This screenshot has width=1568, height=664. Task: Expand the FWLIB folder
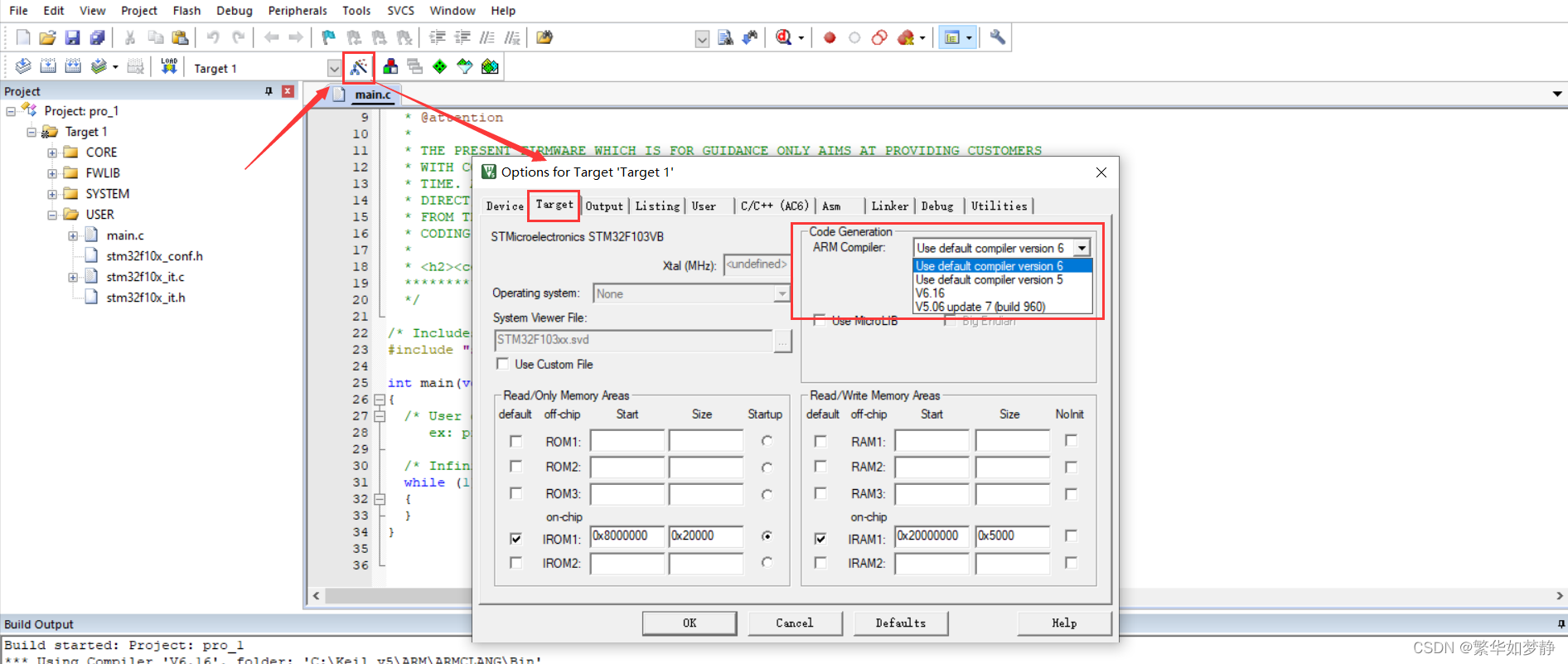click(52, 173)
